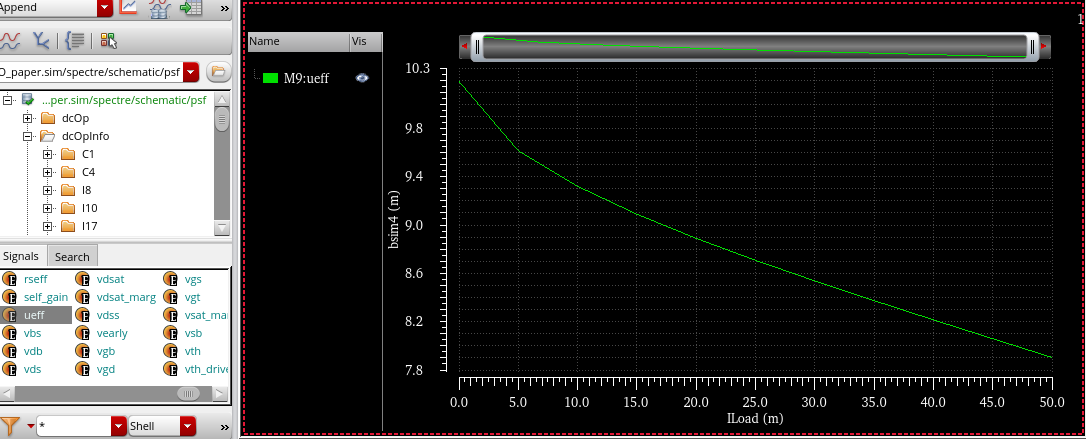This screenshot has height=439, width=1086.
Task: Expand the I10 folder node
Action: 48,208
